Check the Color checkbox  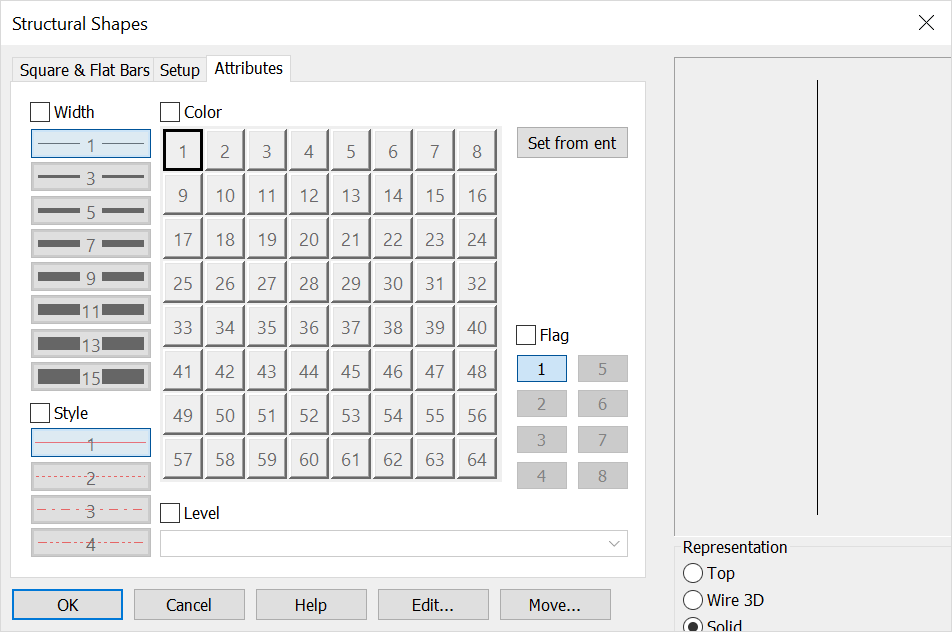(x=168, y=111)
